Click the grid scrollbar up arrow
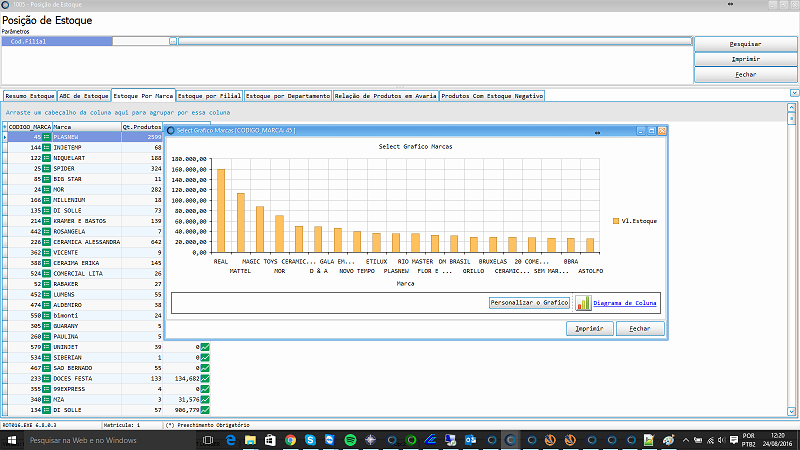This screenshot has width=800, height=450. pyautogui.click(x=791, y=107)
